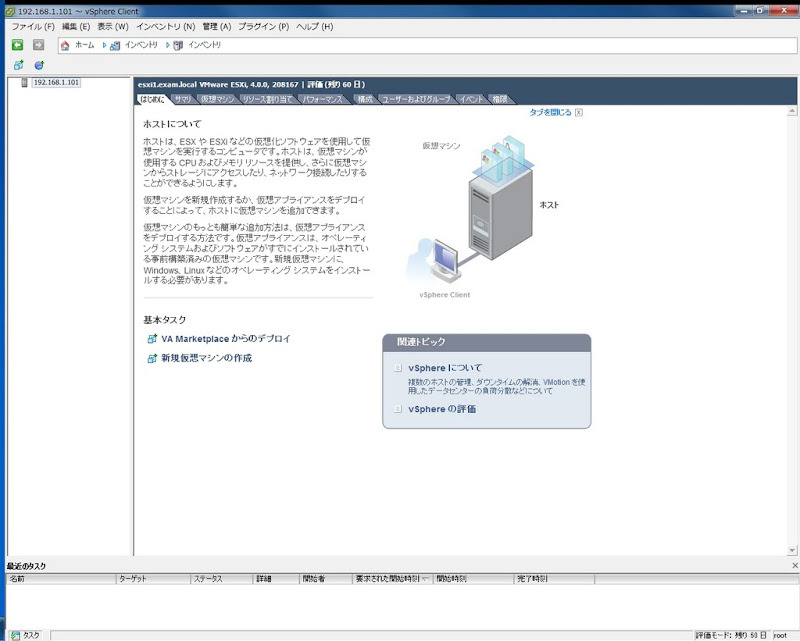Switch to the 構成 tab
Image resolution: width=800 pixels, height=641 pixels.
click(365, 99)
